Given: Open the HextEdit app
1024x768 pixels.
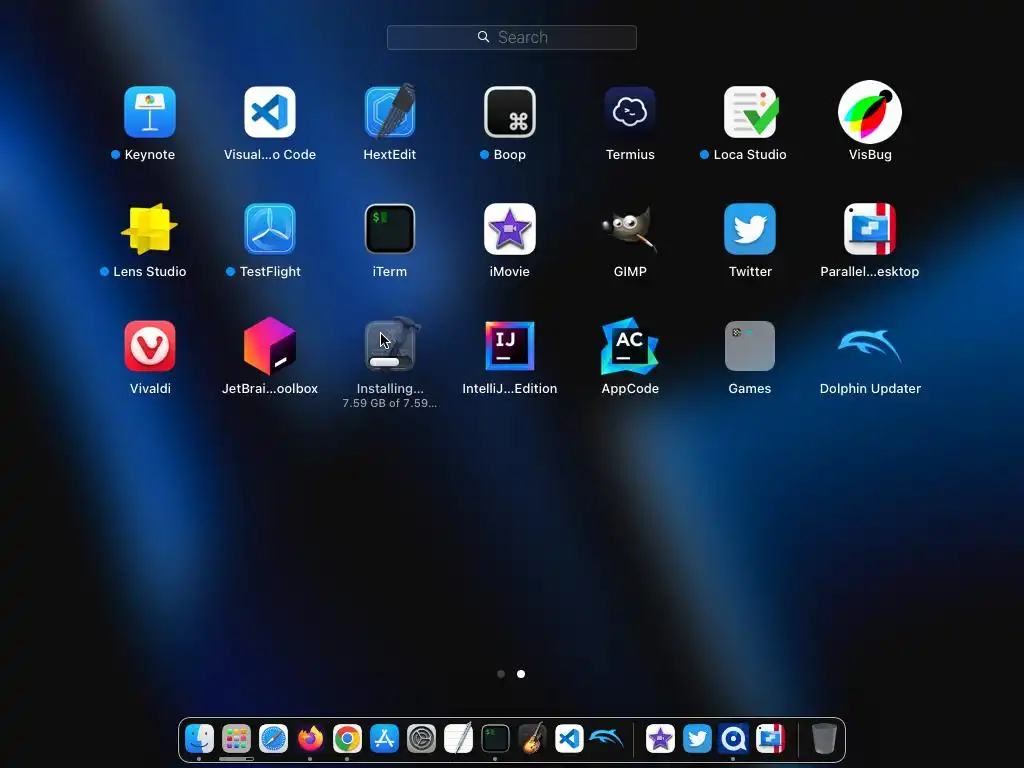Looking at the screenshot, I should pos(390,112).
